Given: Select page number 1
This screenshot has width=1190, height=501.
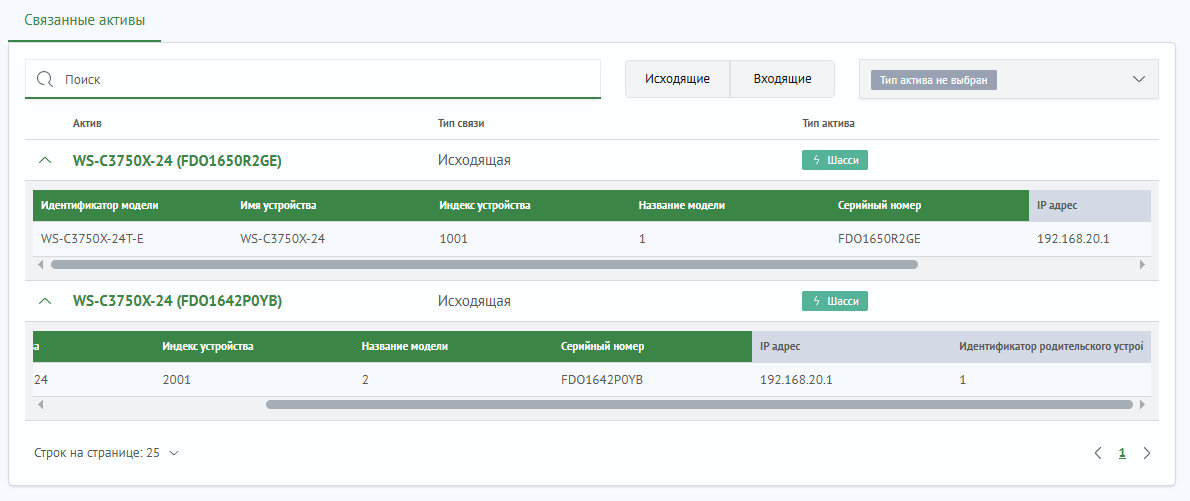Looking at the screenshot, I should (1122, 453).
